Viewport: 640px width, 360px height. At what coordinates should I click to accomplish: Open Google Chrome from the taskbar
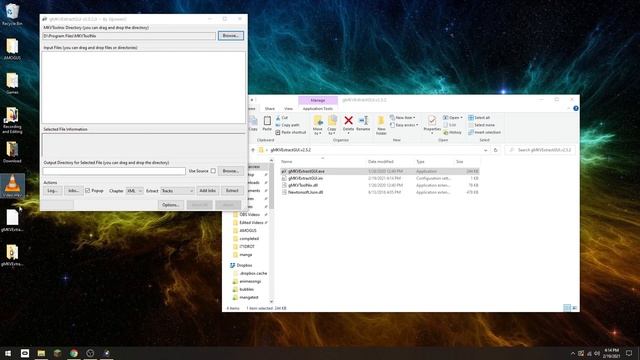coord(74,353)
